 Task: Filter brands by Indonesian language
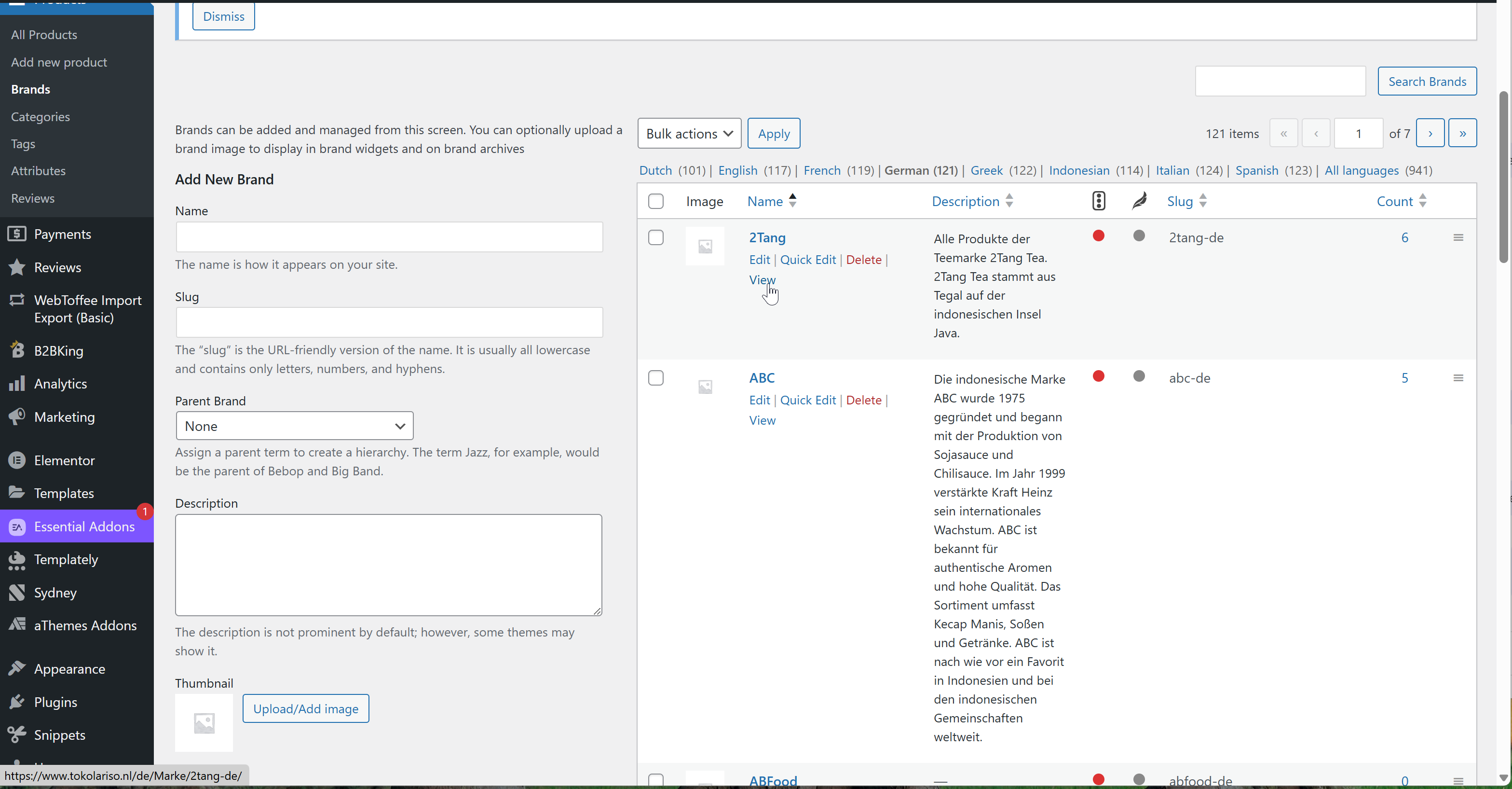(x=1079, y=170)
